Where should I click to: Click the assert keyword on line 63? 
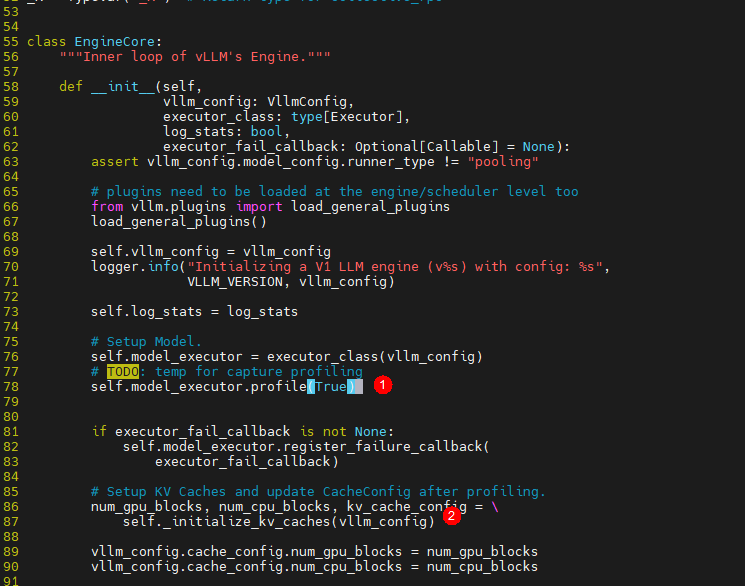click(115, 162)
